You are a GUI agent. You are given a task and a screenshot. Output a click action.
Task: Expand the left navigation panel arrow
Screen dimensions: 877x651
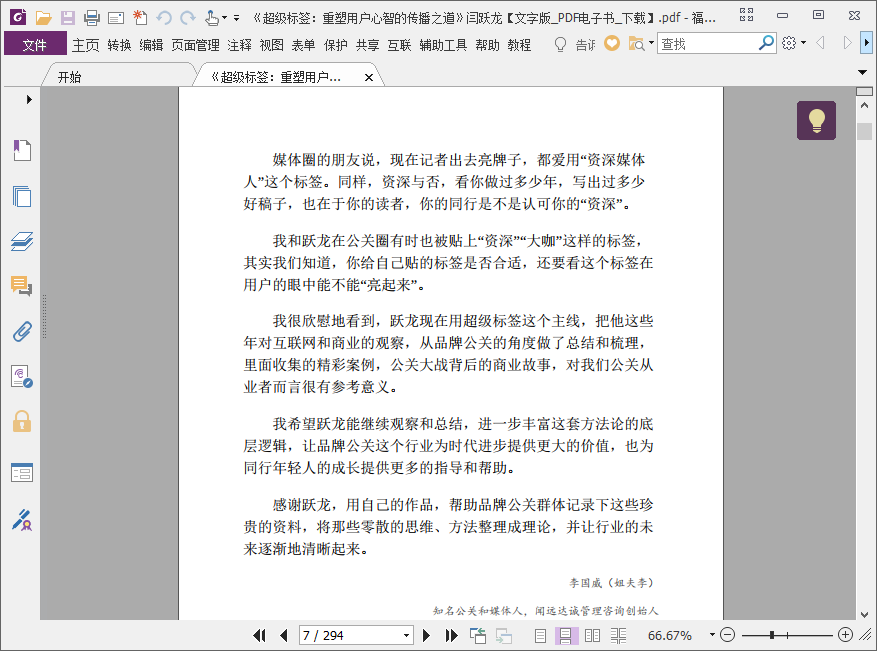29,100
